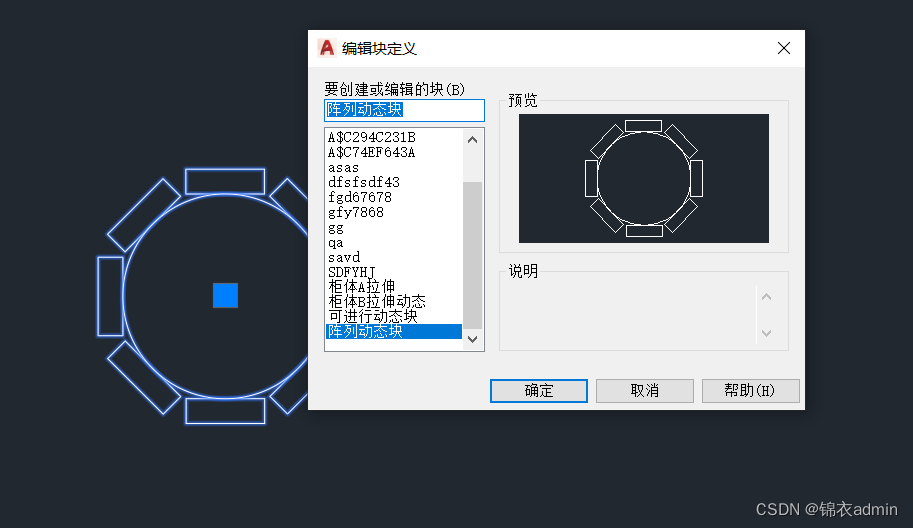The image size is (913, 528).
Task: Click the 确定 button
Action: (539, 391)
